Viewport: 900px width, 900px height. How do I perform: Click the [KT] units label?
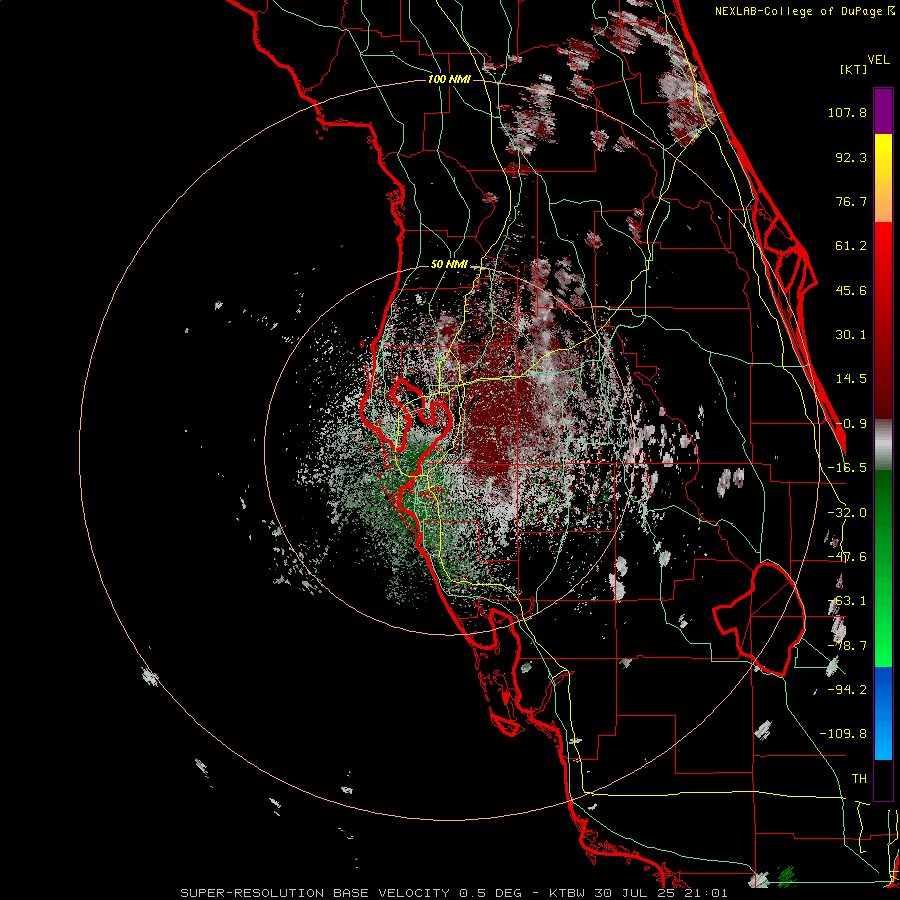tap(854, 69)
